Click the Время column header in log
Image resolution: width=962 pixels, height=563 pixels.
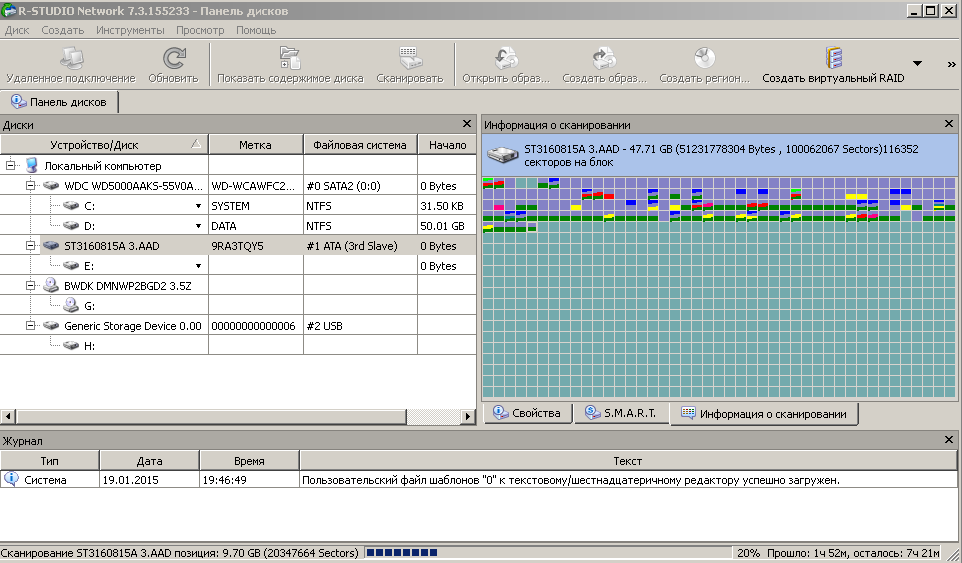(x=249, y=461)
